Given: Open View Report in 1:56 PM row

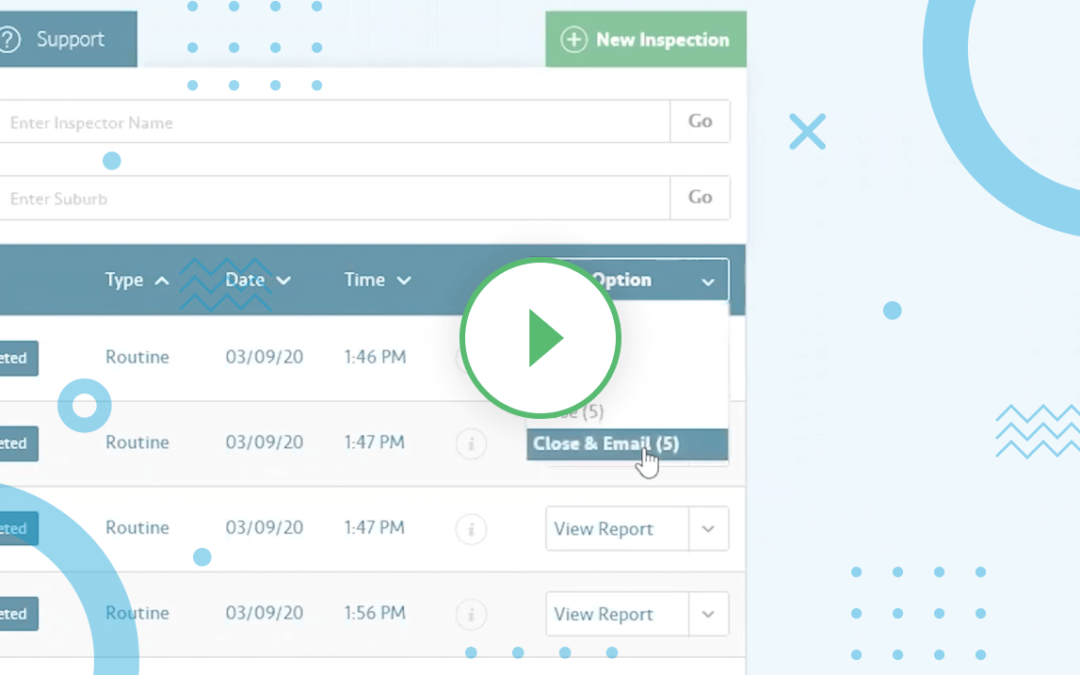Looking at the screenshot, I should (x=617, y=614).
